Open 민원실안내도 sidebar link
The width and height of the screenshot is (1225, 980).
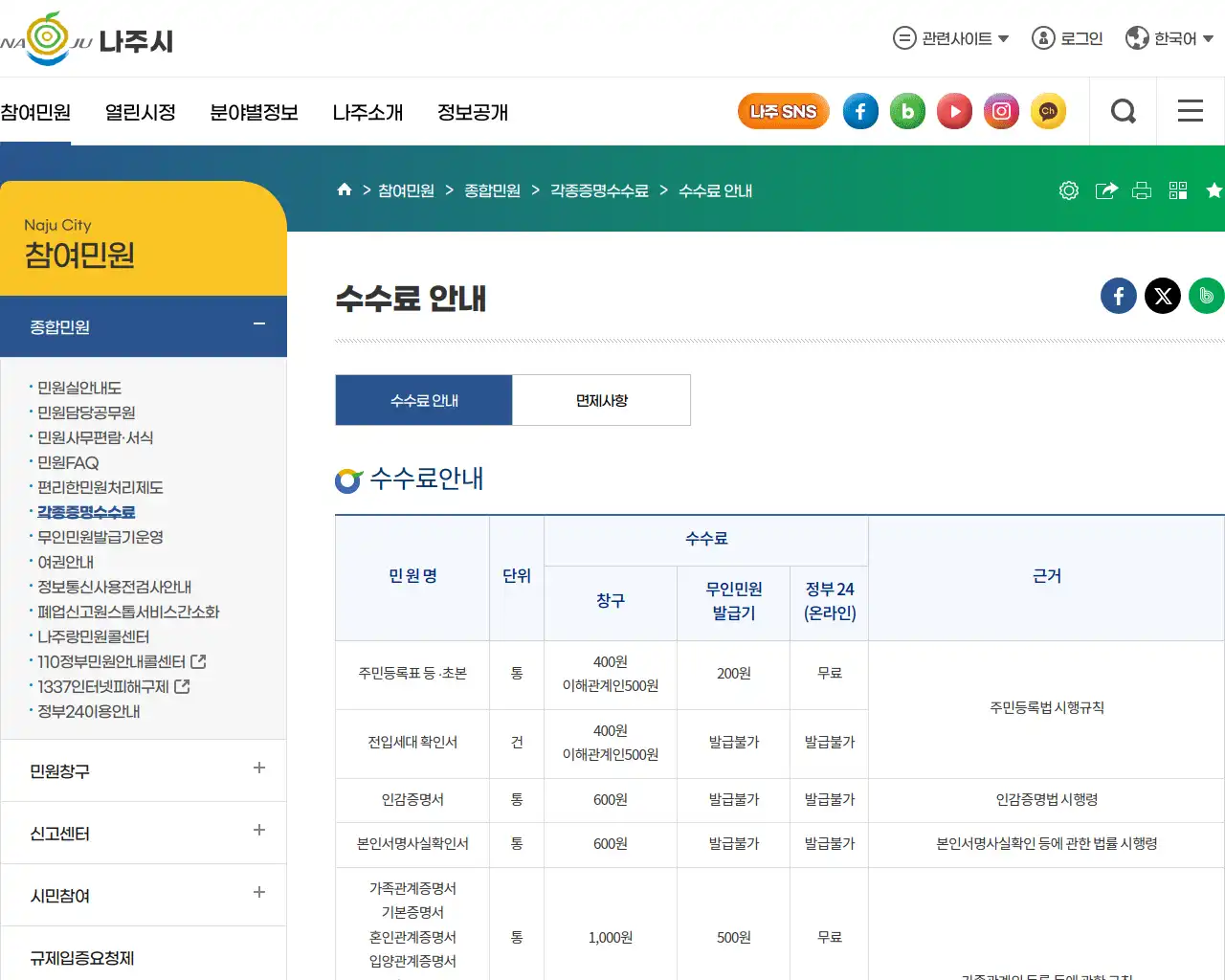79,388
